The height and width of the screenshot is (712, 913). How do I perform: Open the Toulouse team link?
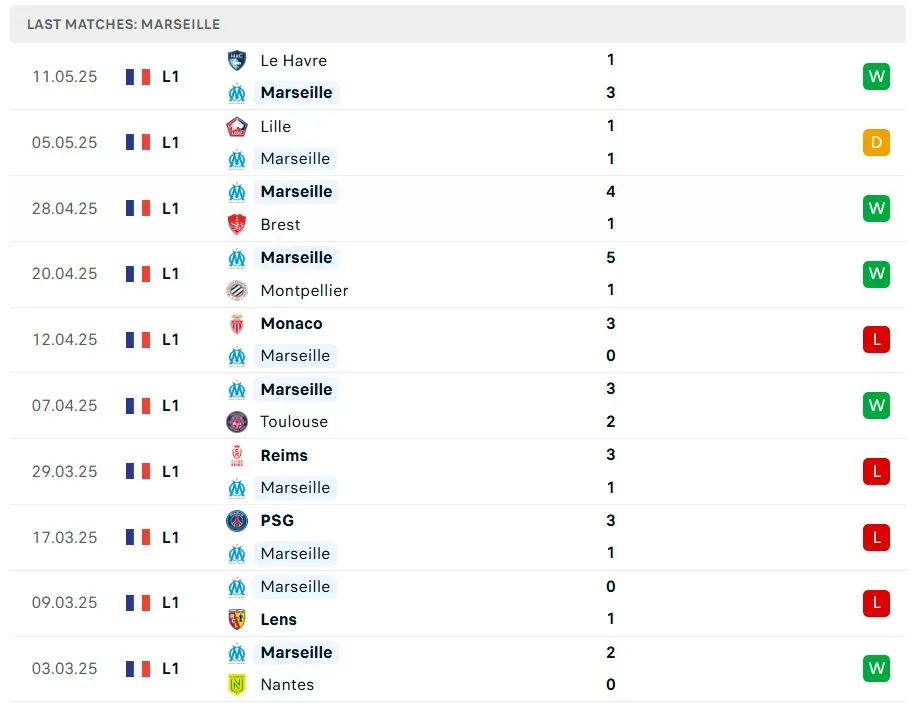294,421
